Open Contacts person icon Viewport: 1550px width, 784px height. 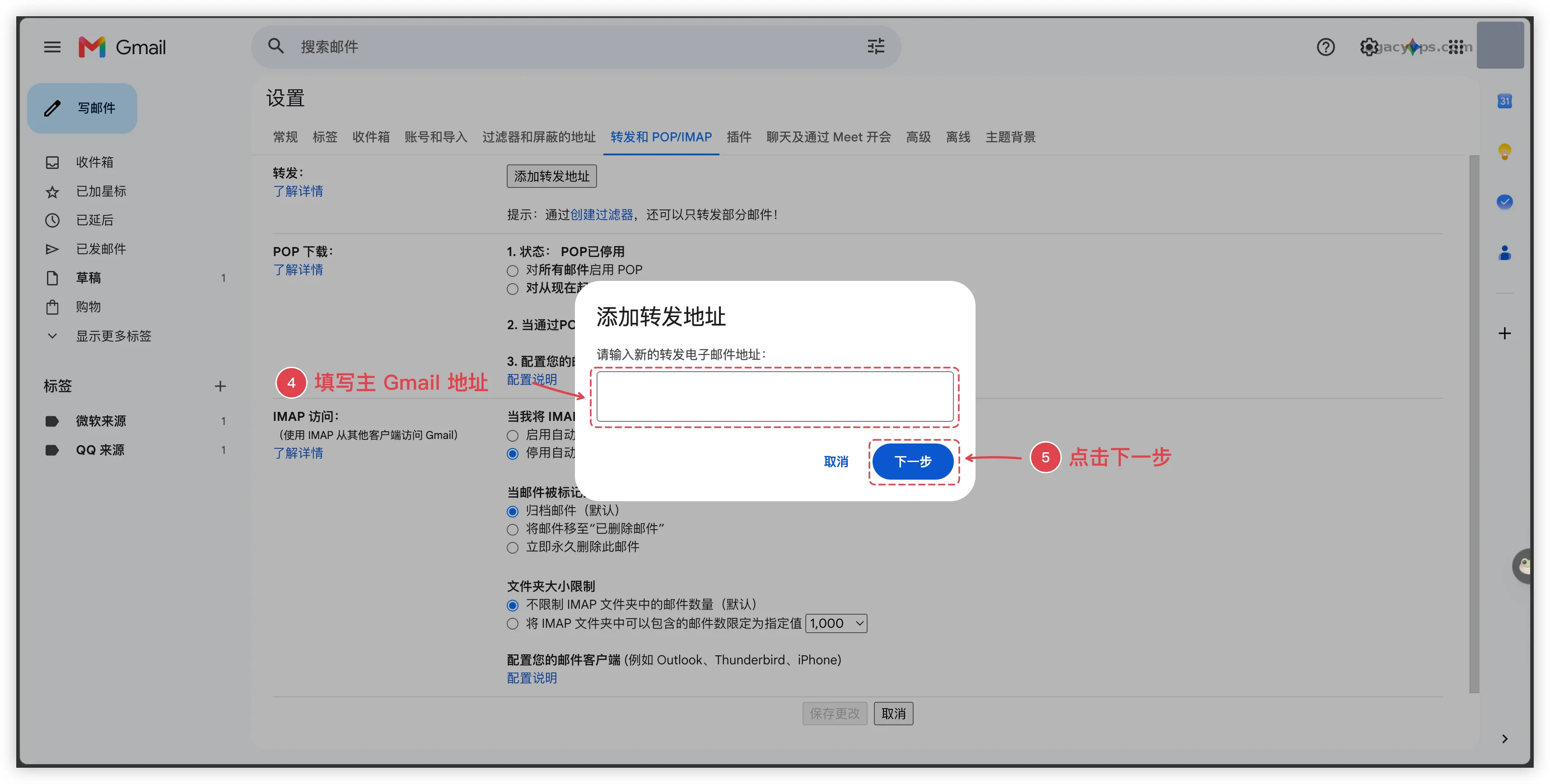[1504, 252]
